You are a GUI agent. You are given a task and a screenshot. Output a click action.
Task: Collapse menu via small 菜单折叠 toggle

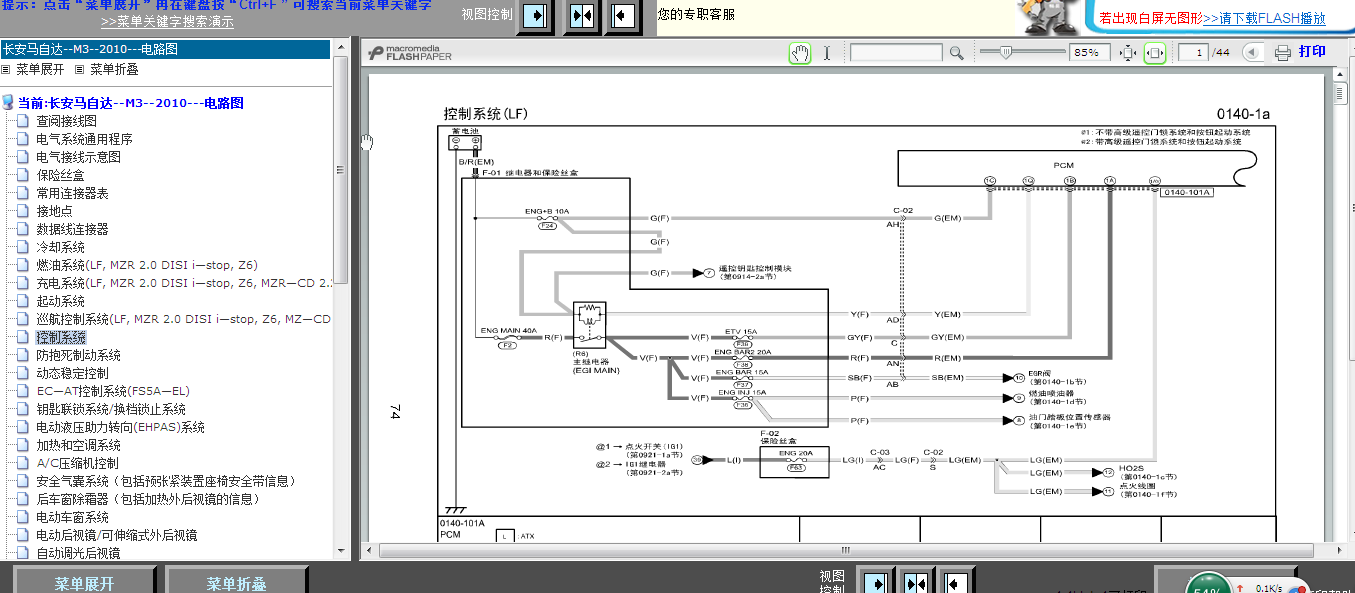point(108,70)
